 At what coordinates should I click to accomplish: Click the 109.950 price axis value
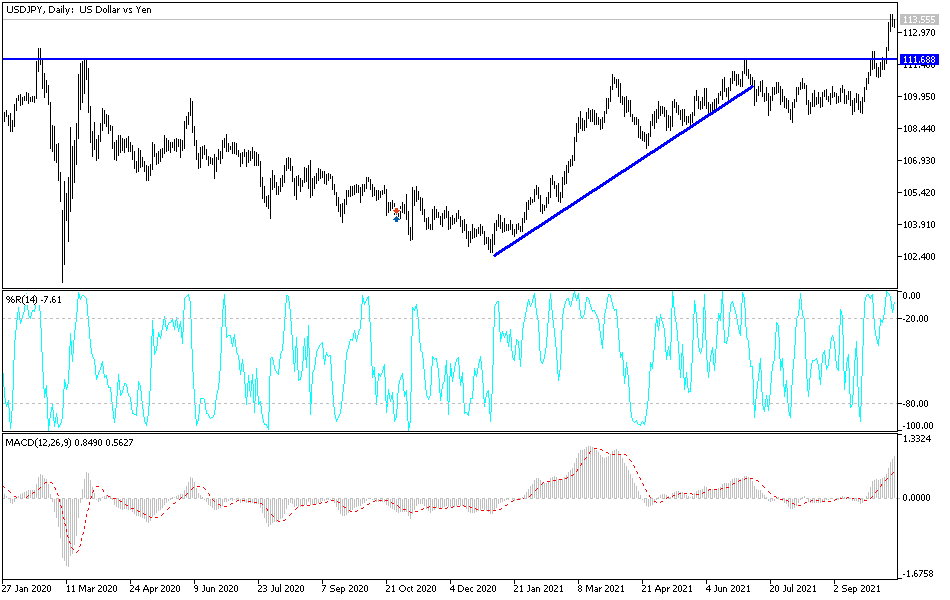(x=919, y=96)
